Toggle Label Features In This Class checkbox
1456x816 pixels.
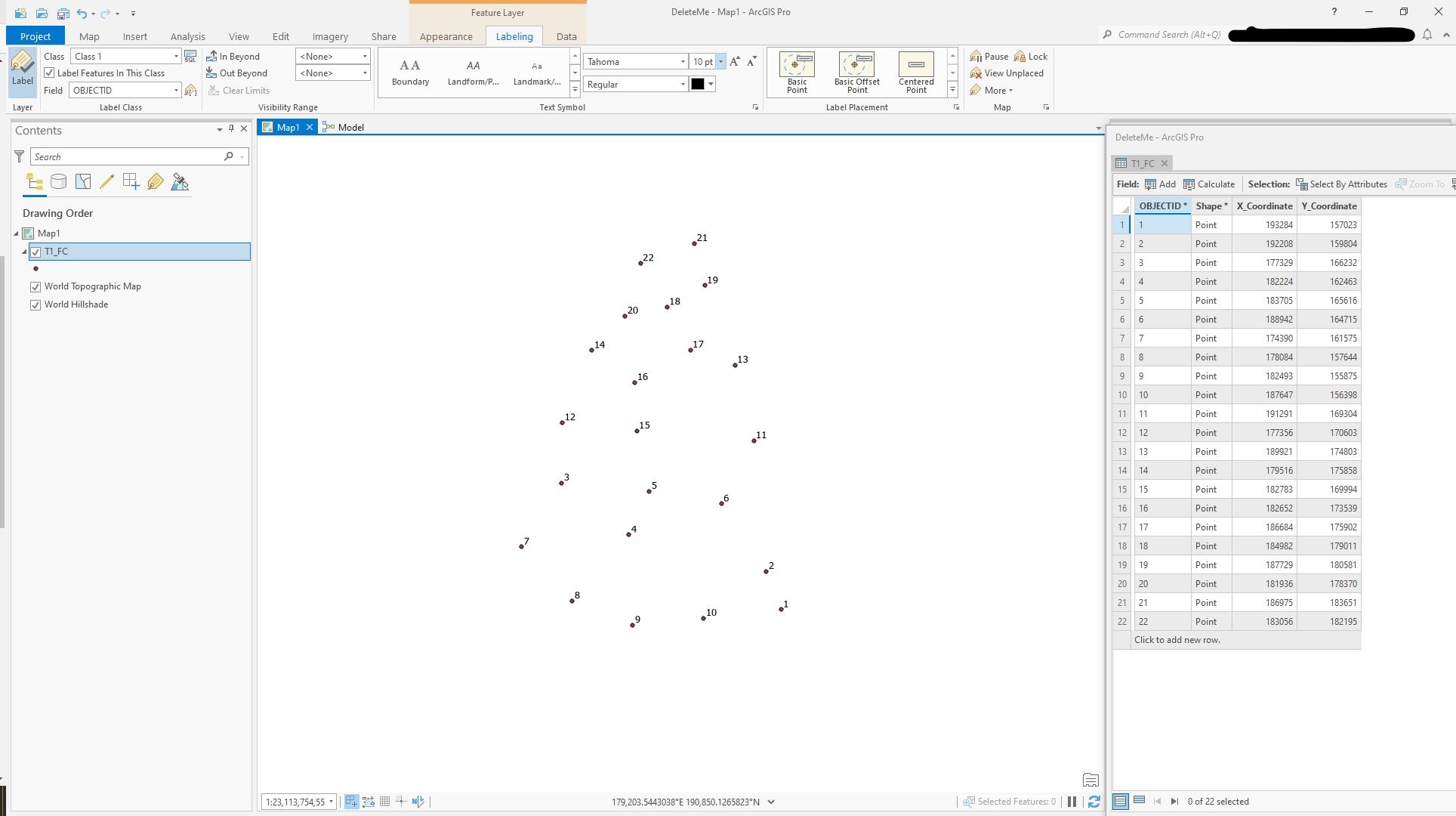(x=49, y=73)
